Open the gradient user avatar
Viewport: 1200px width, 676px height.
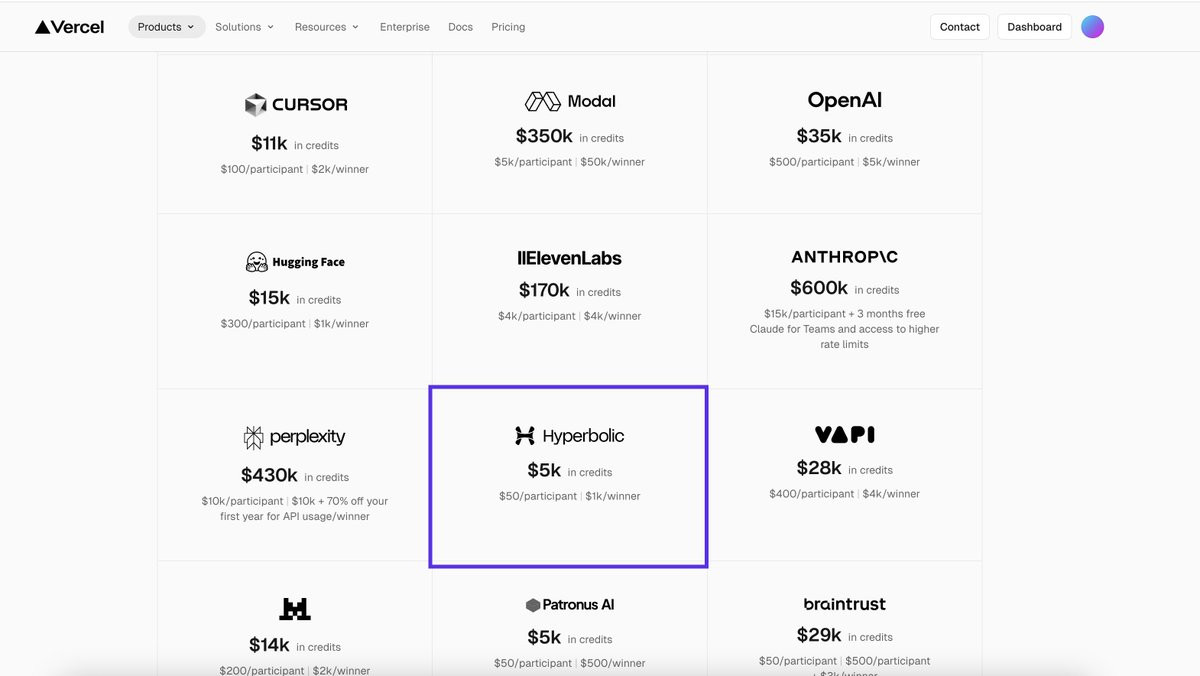click(1093, 27)
